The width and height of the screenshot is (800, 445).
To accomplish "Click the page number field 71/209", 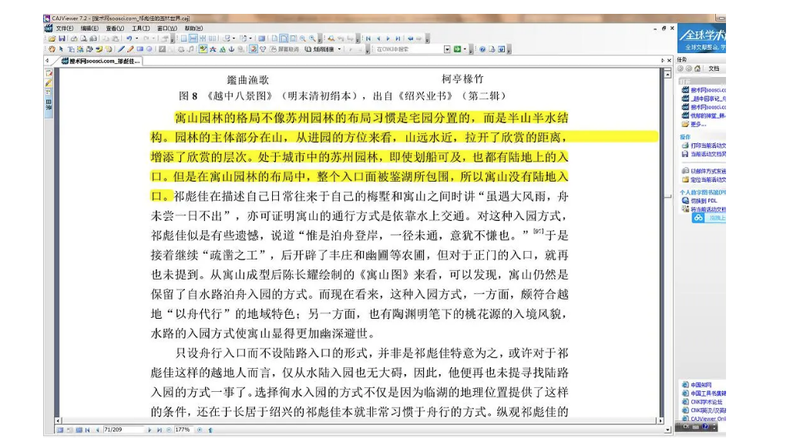I will 118,430.
